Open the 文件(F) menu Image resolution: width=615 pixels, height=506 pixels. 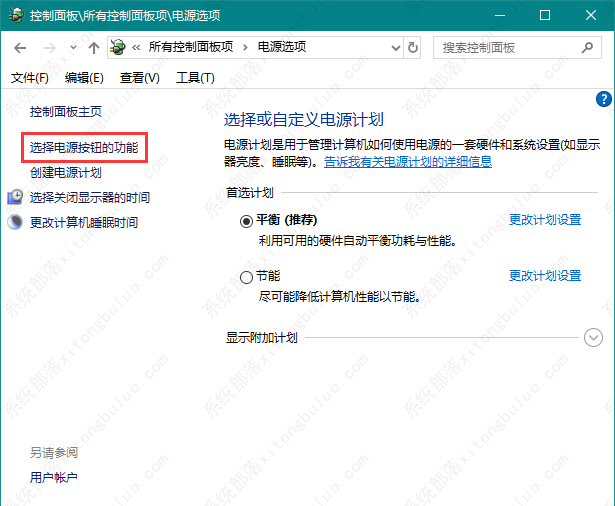point(29,77)
